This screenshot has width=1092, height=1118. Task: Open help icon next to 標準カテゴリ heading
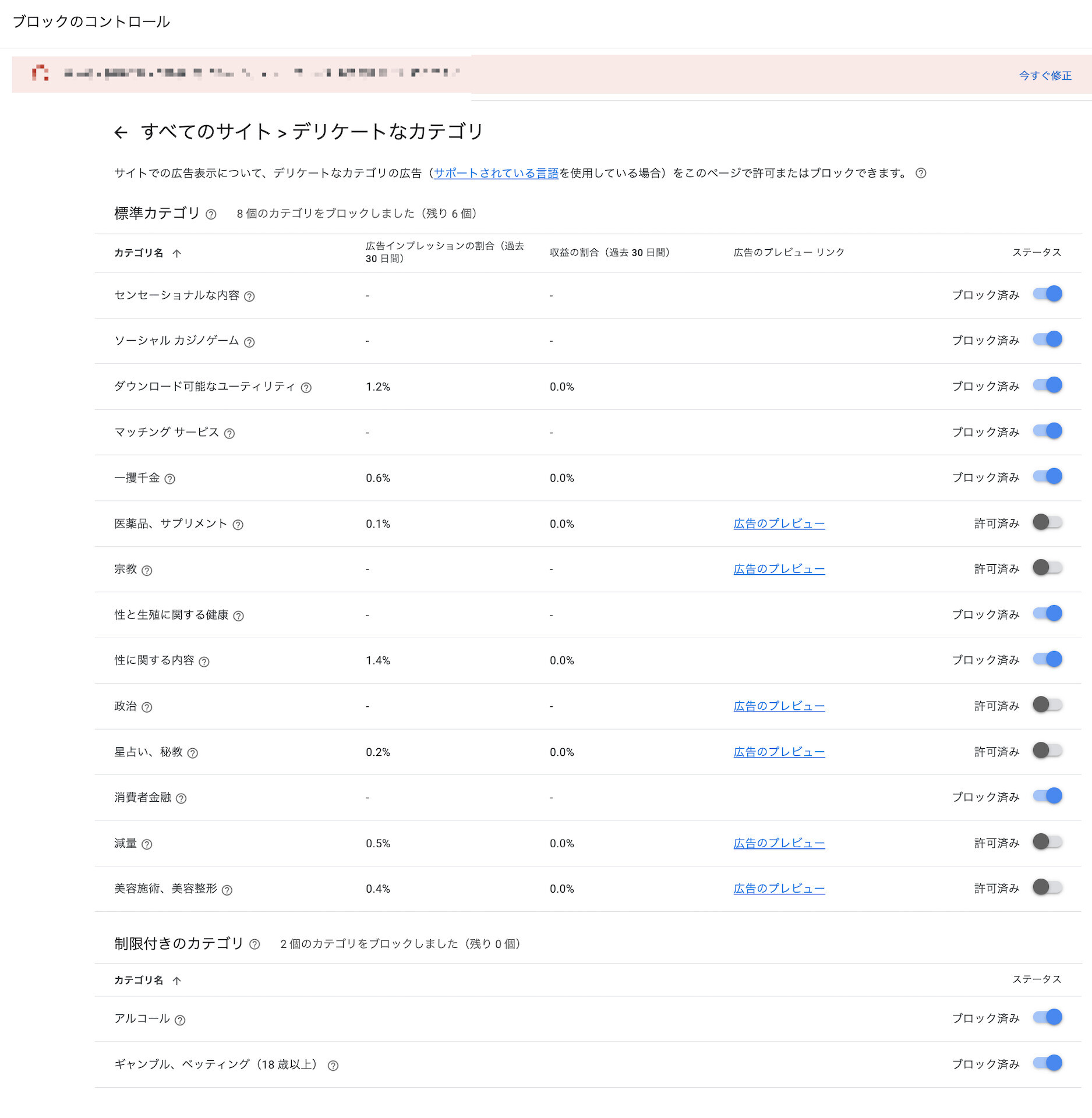click(x=211, y=214)
